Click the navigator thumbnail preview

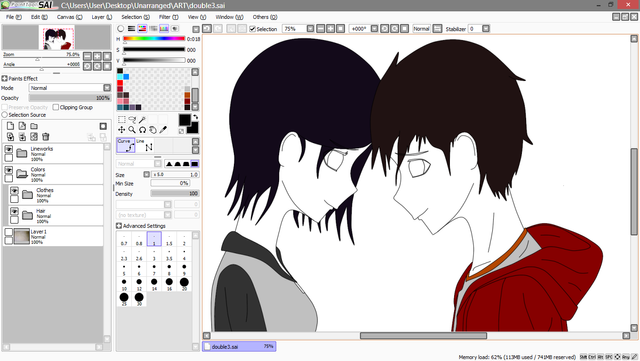point(57,38)
